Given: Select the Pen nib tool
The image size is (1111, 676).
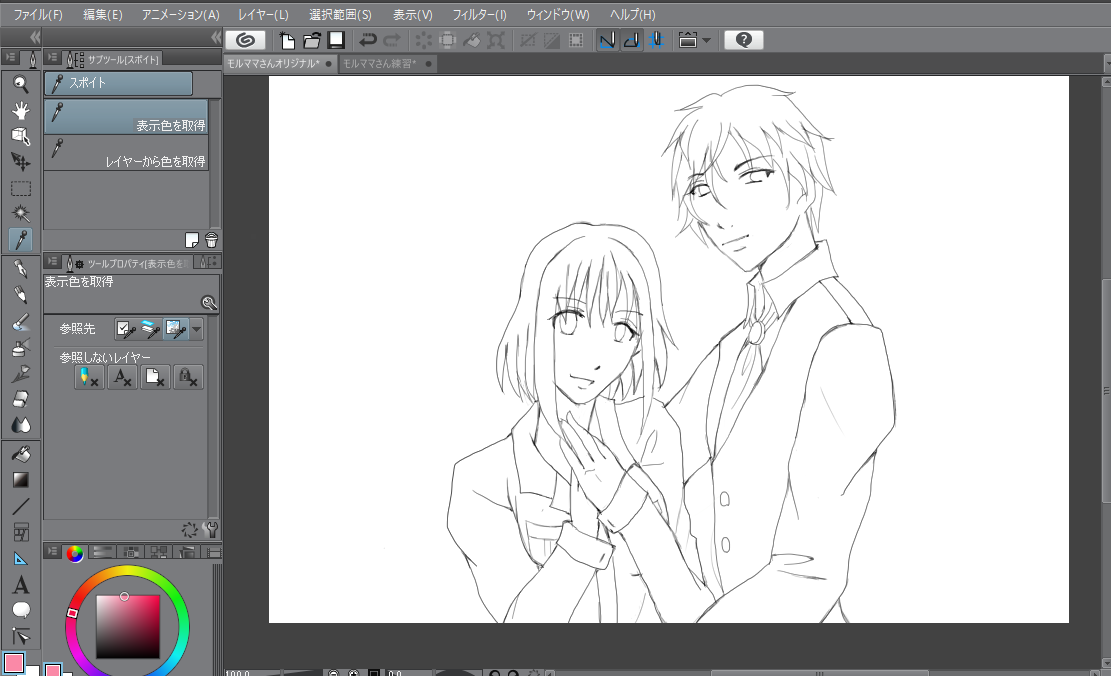Looking at the screenshot, I should tap(21, 269).
